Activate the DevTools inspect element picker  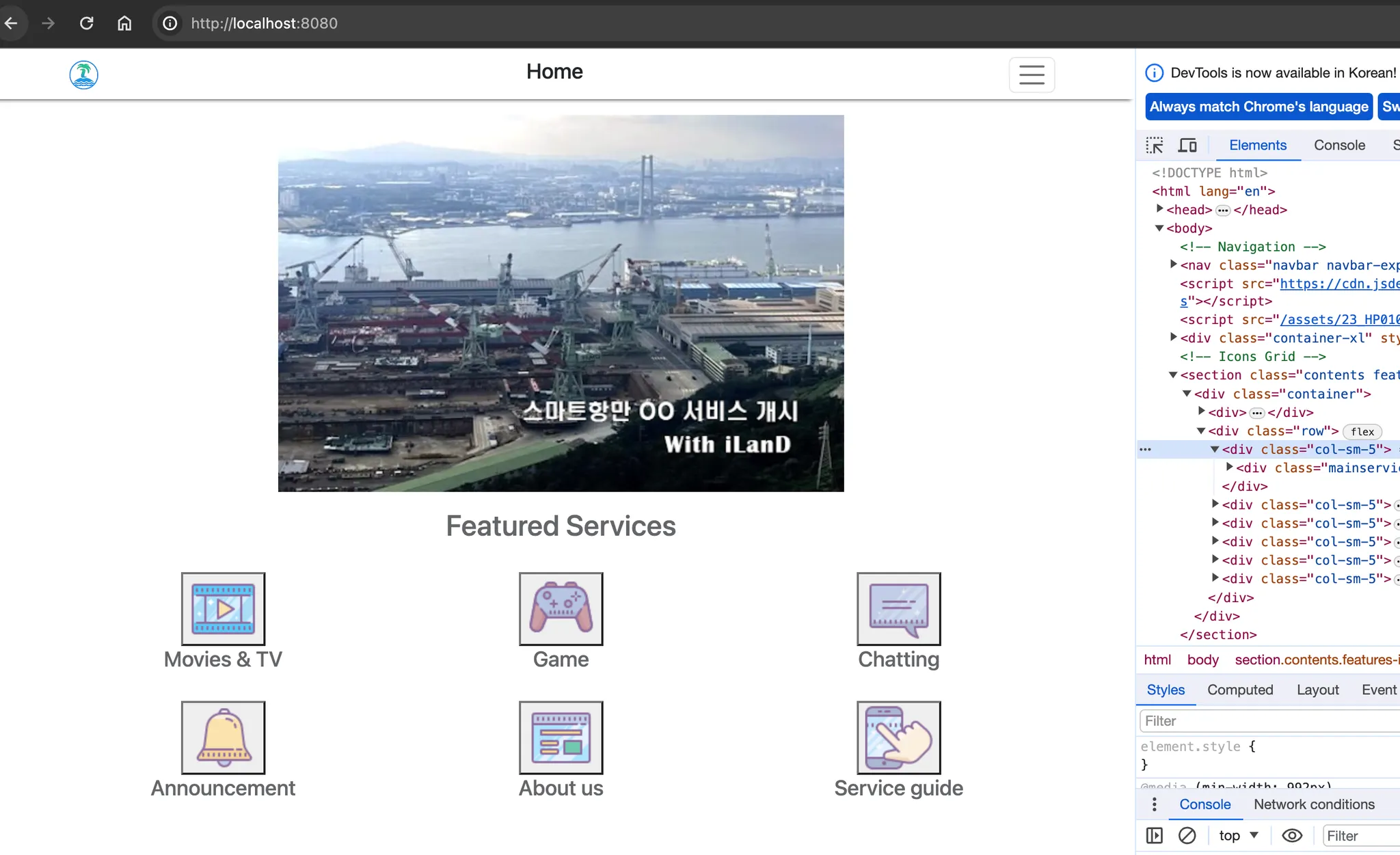pos(1155,146)
